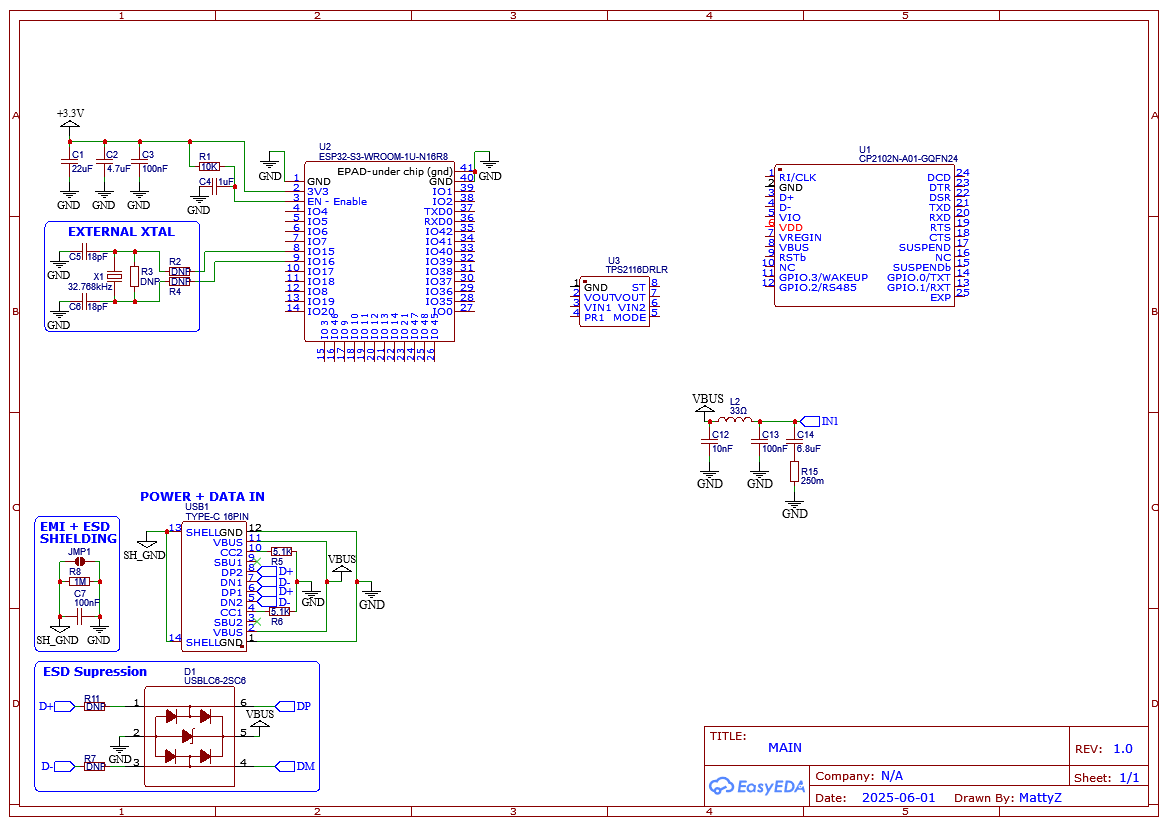The width and height of the screenshot is (1169, 827).
Task: Click the IO15 pin label on ESP32
Action: point(321,252)
